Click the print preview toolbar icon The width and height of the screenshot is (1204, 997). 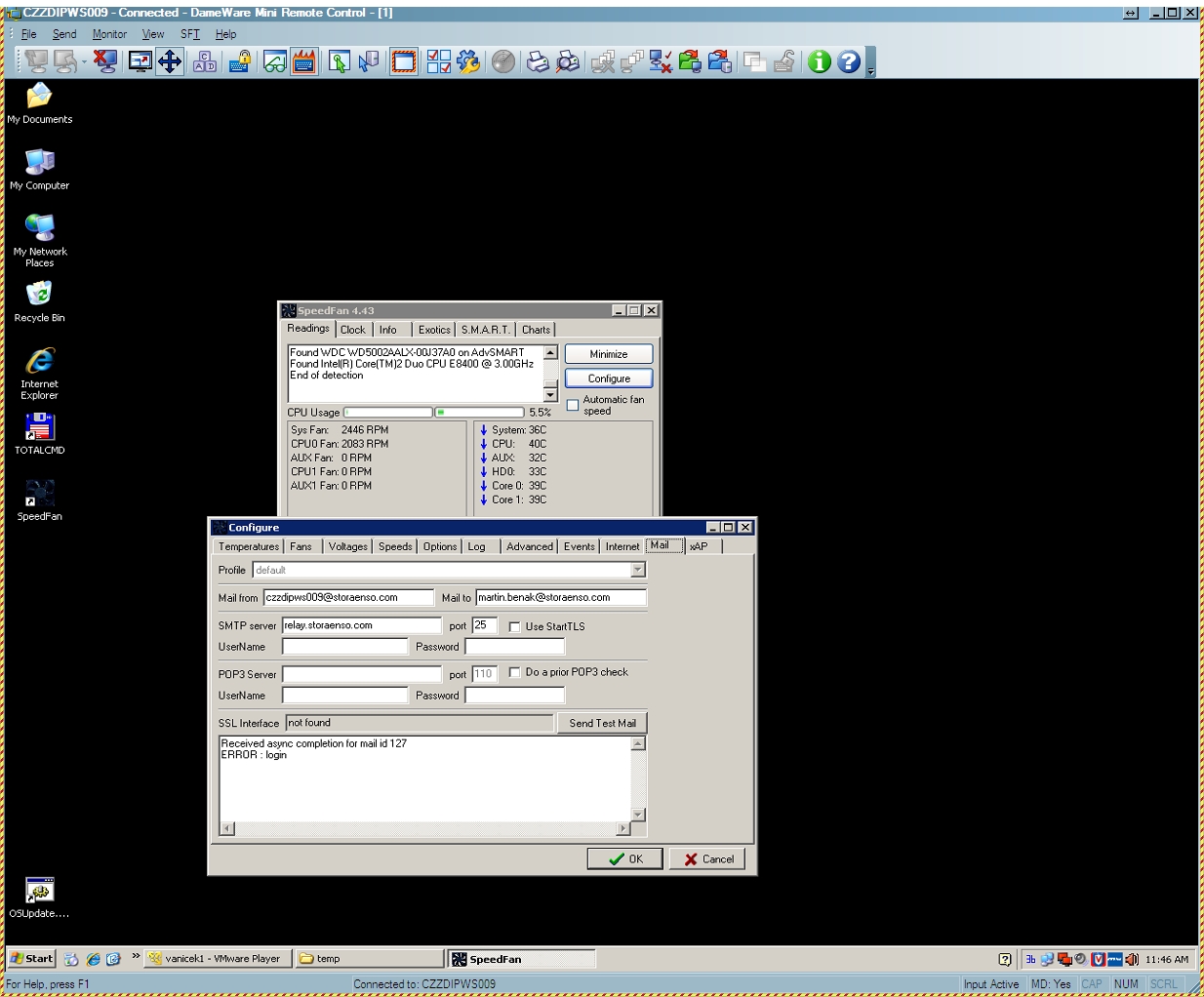[x=568, y=61]
